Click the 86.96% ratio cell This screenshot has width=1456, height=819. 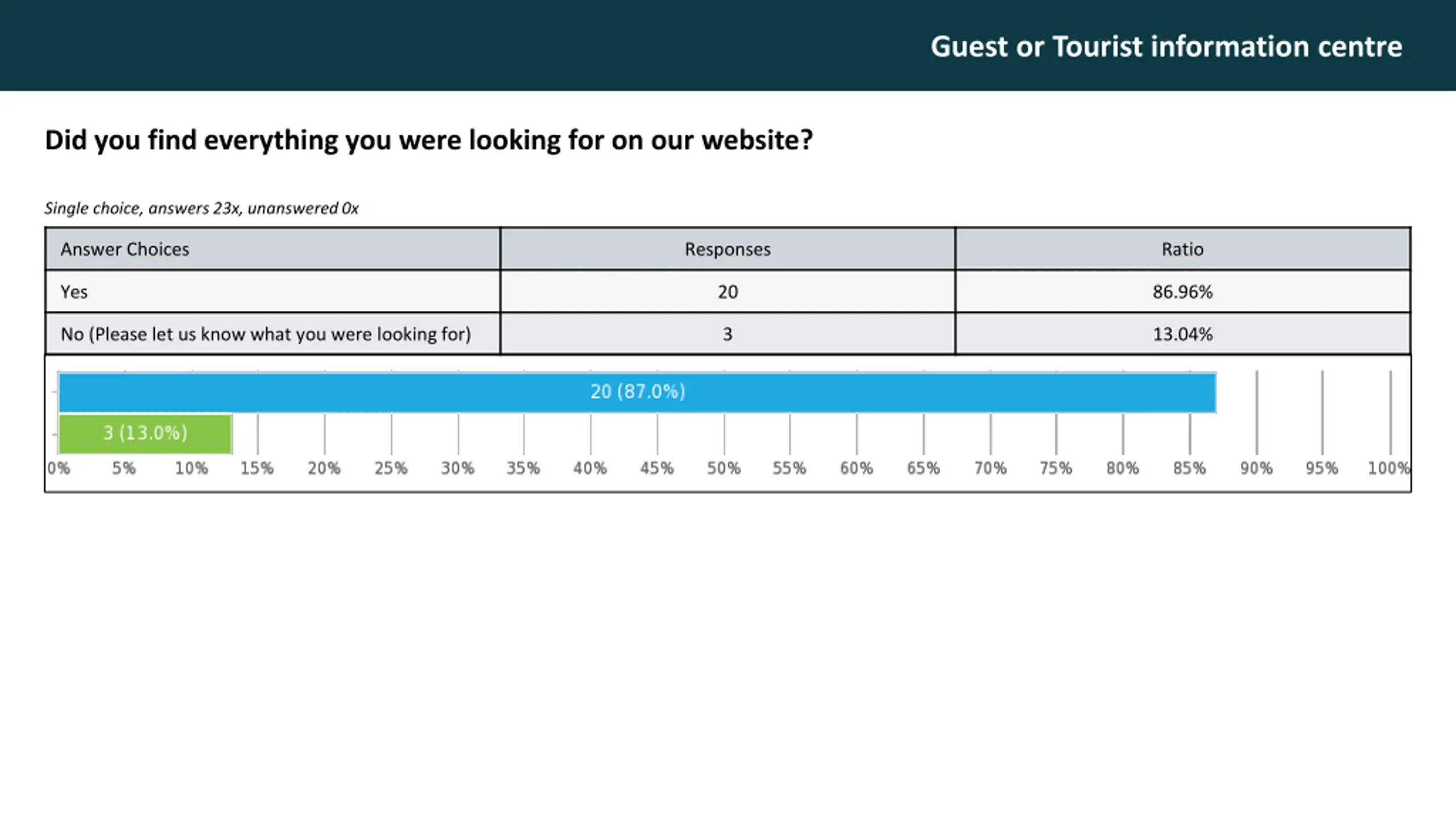tap(1183, 292)
